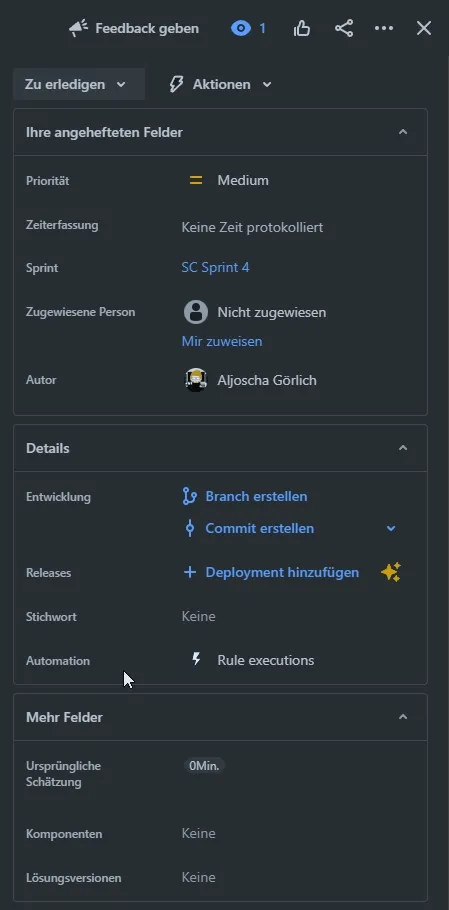The image size is (449, 910).
Task: Toggle the watch eye icon
Action: click(x=241, y=28)
